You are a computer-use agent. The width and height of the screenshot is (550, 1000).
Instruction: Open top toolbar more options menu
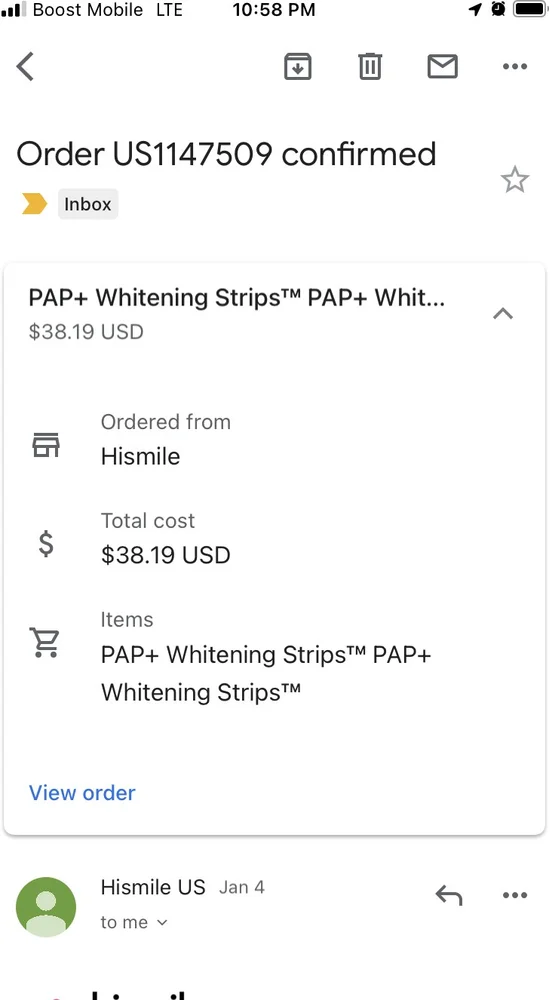(x=515, y=66)
